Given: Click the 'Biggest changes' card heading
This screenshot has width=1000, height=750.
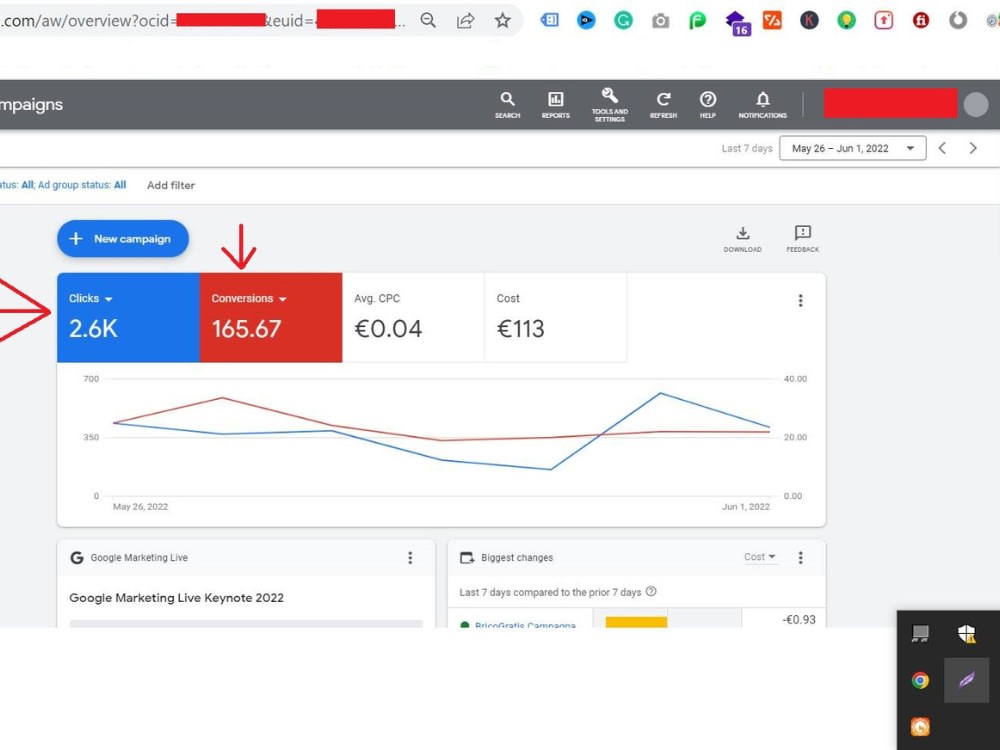Looking at the screenshot, I should tap(517, 557).
